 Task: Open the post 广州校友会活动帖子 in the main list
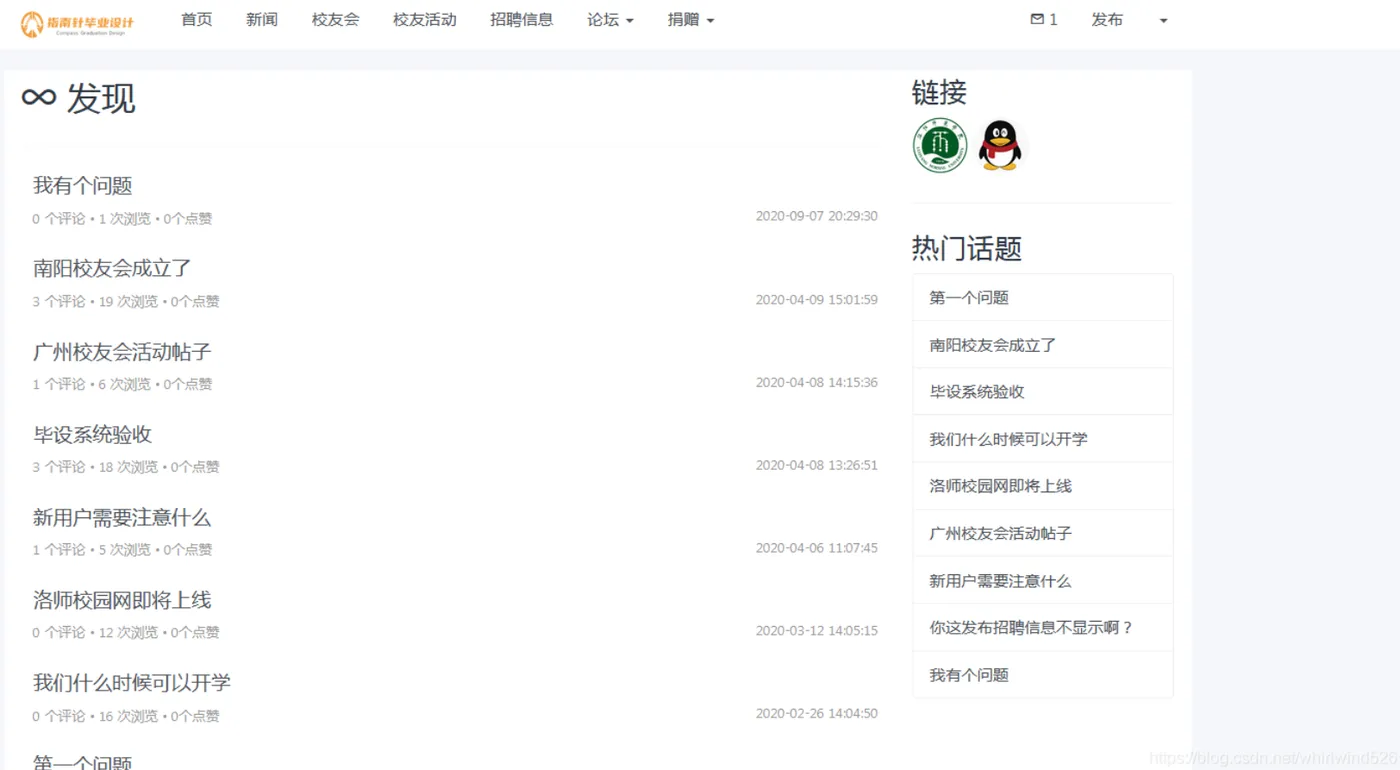(122, 352)
